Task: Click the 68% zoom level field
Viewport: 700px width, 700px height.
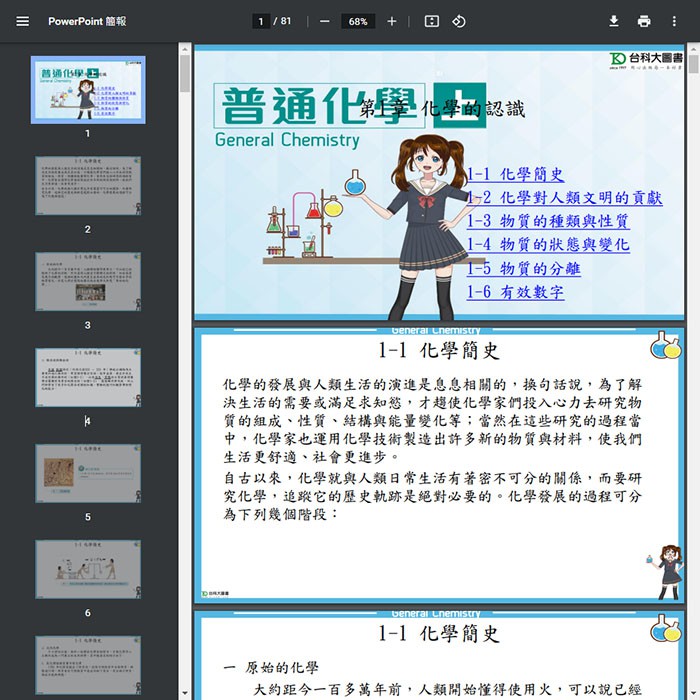Action: tap(357, 21)
